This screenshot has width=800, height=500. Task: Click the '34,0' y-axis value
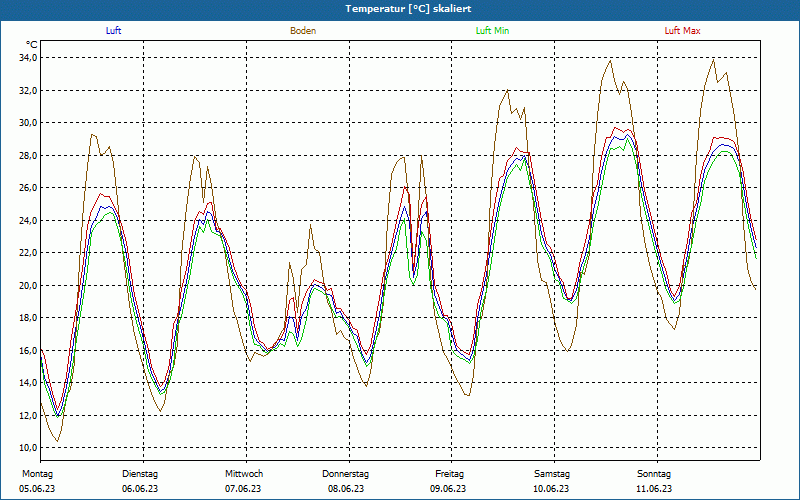(28, 58)
